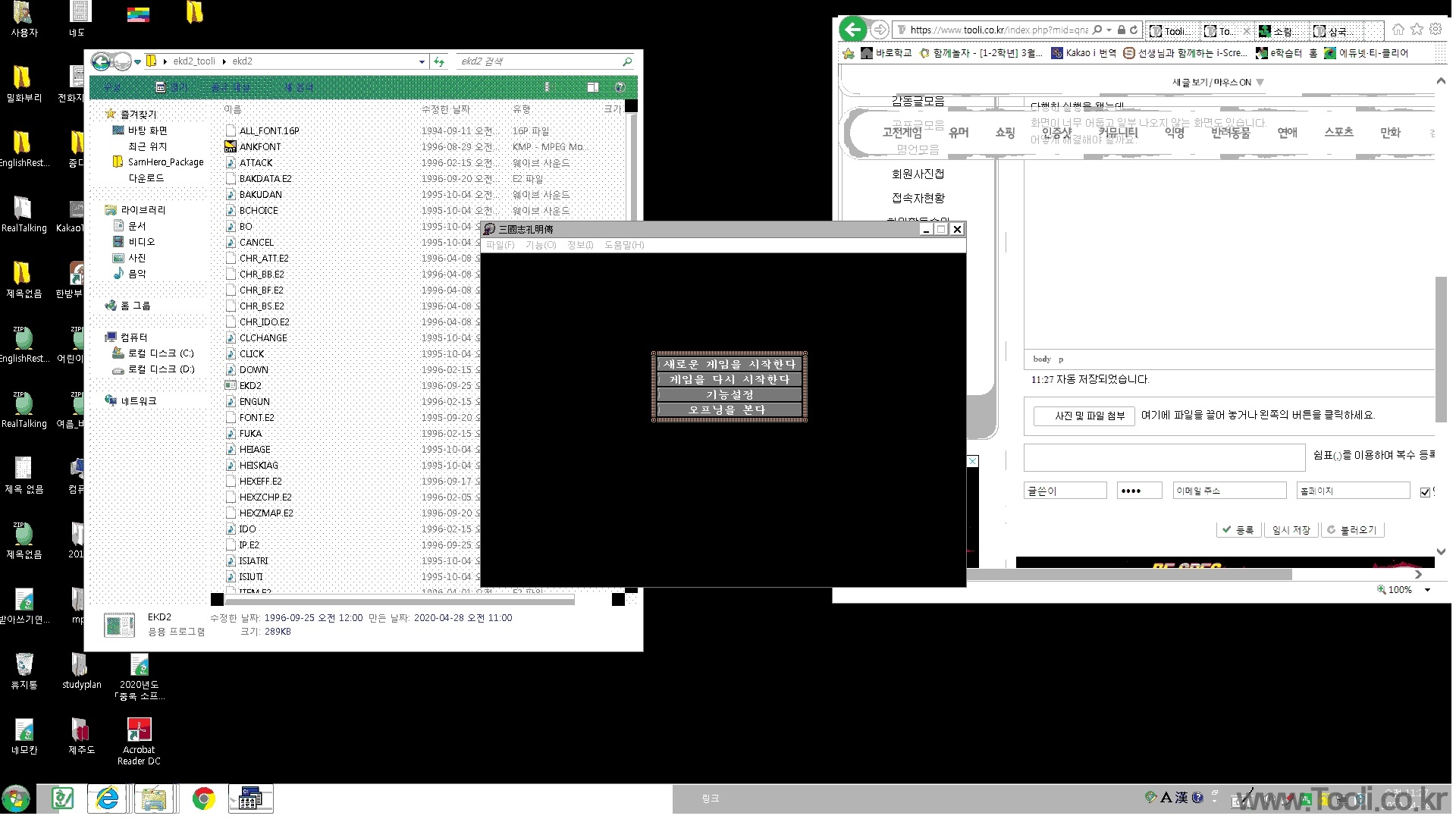Open the 바로학교 bookmark

pyautogui.click(x=886, y=53)
